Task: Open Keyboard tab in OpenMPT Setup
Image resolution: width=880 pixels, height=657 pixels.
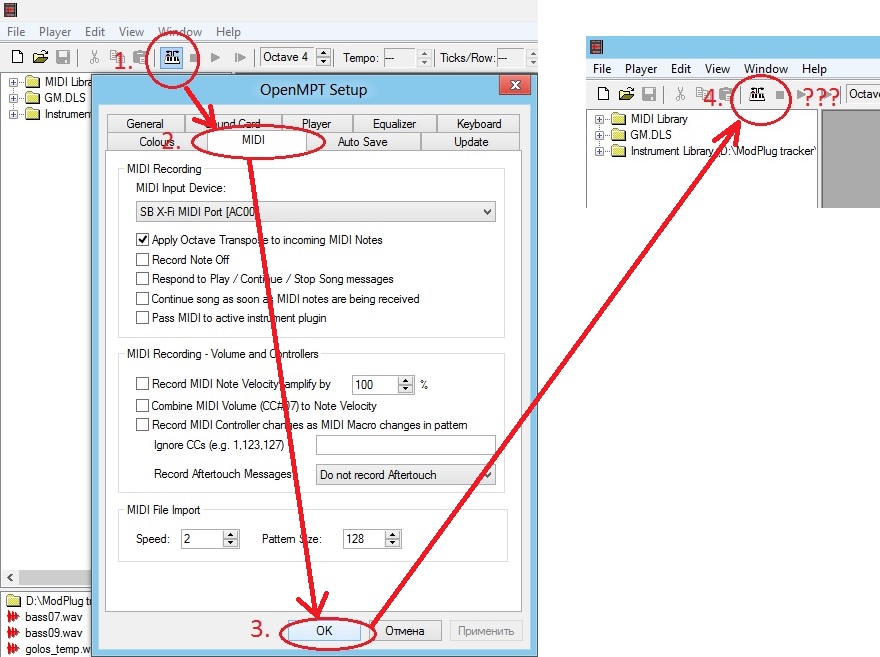Action: click(479, 123)
